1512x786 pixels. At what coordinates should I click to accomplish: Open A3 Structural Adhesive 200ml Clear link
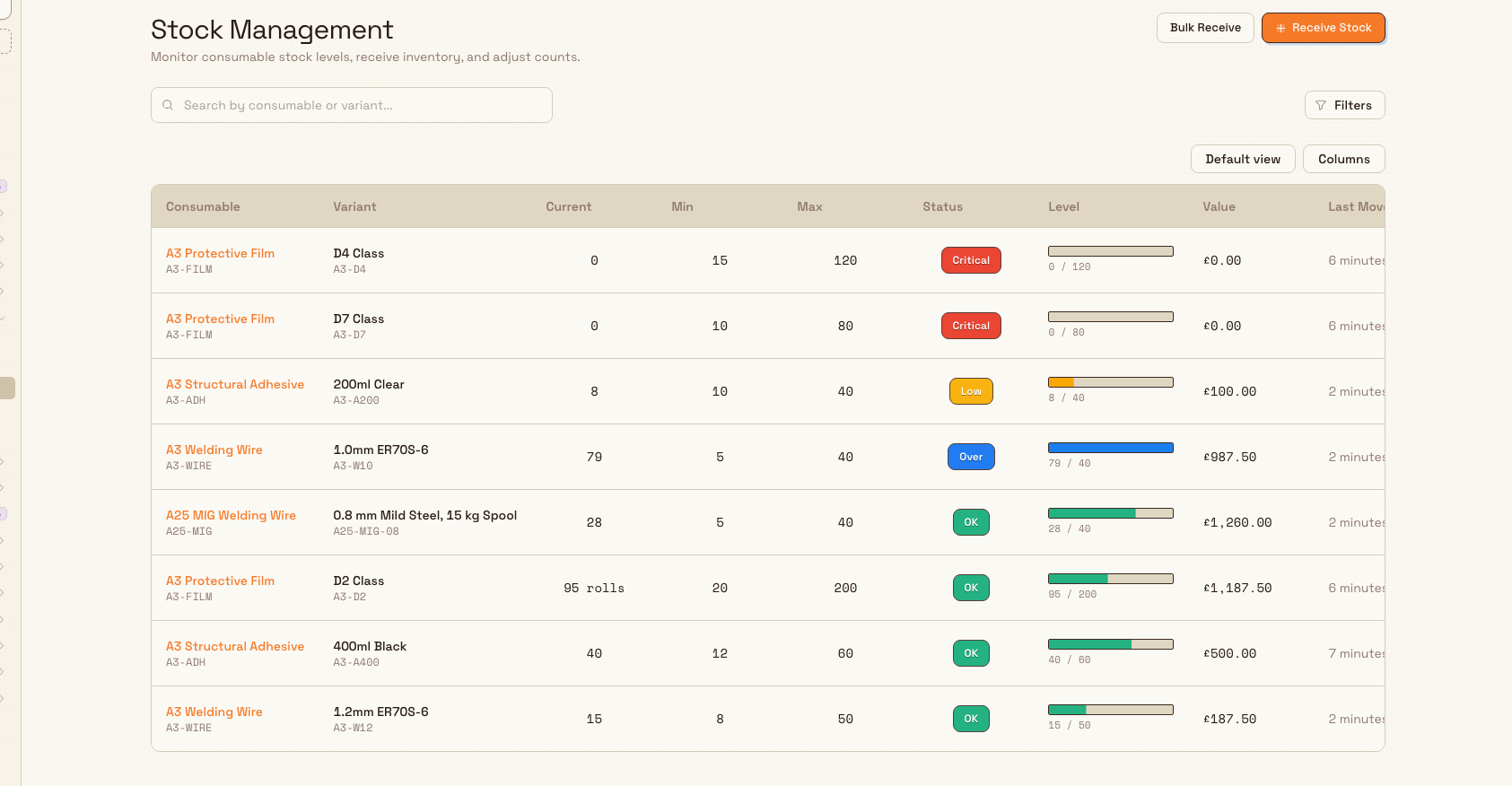coord(235,384)
